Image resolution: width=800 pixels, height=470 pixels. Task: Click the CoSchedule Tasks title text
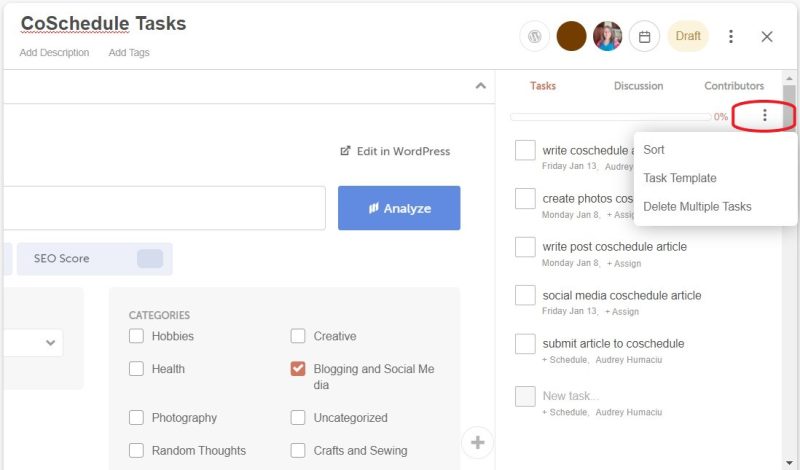[x=103, y=23]
